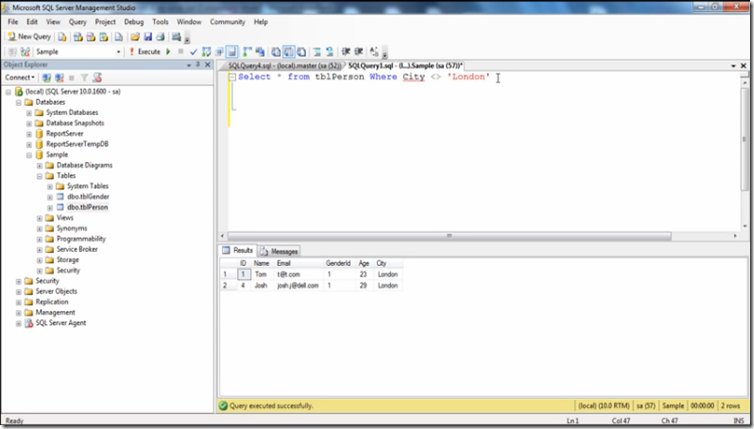The width and height of the screenshot is (754, 429).
Task: Click the editor horizontal scrollbar
Action: click(449, 236)
